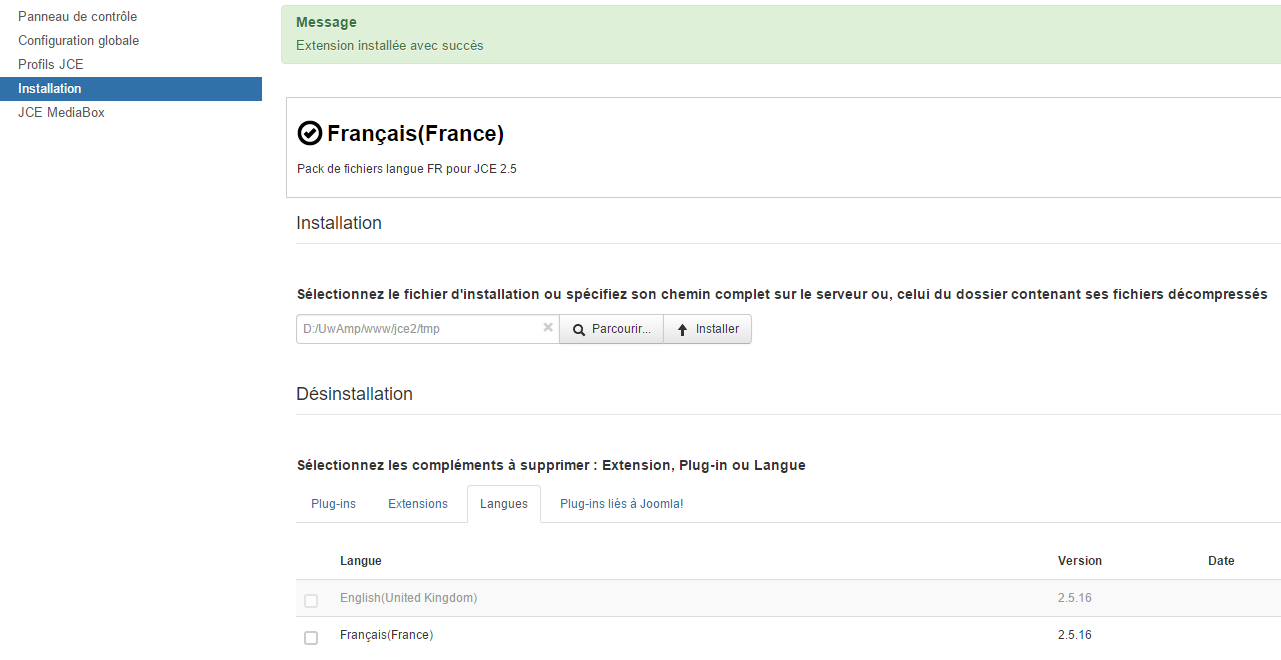
Task: Select the Langues tab
Action: click(x=503, y=503)
